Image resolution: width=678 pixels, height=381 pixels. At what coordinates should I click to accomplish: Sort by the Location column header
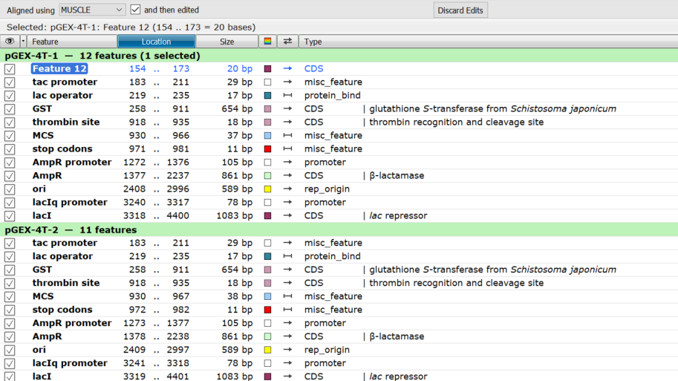click(156, 42)
